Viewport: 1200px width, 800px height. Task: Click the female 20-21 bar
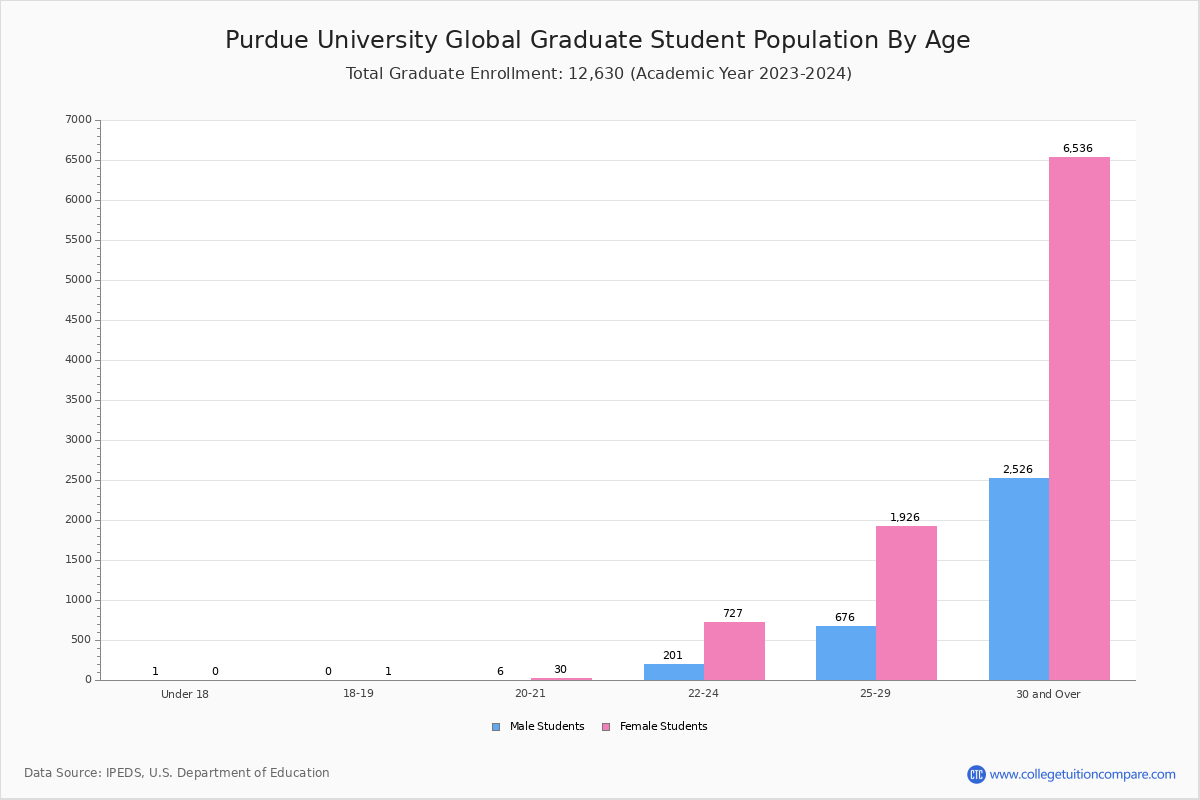pos(561,679)
